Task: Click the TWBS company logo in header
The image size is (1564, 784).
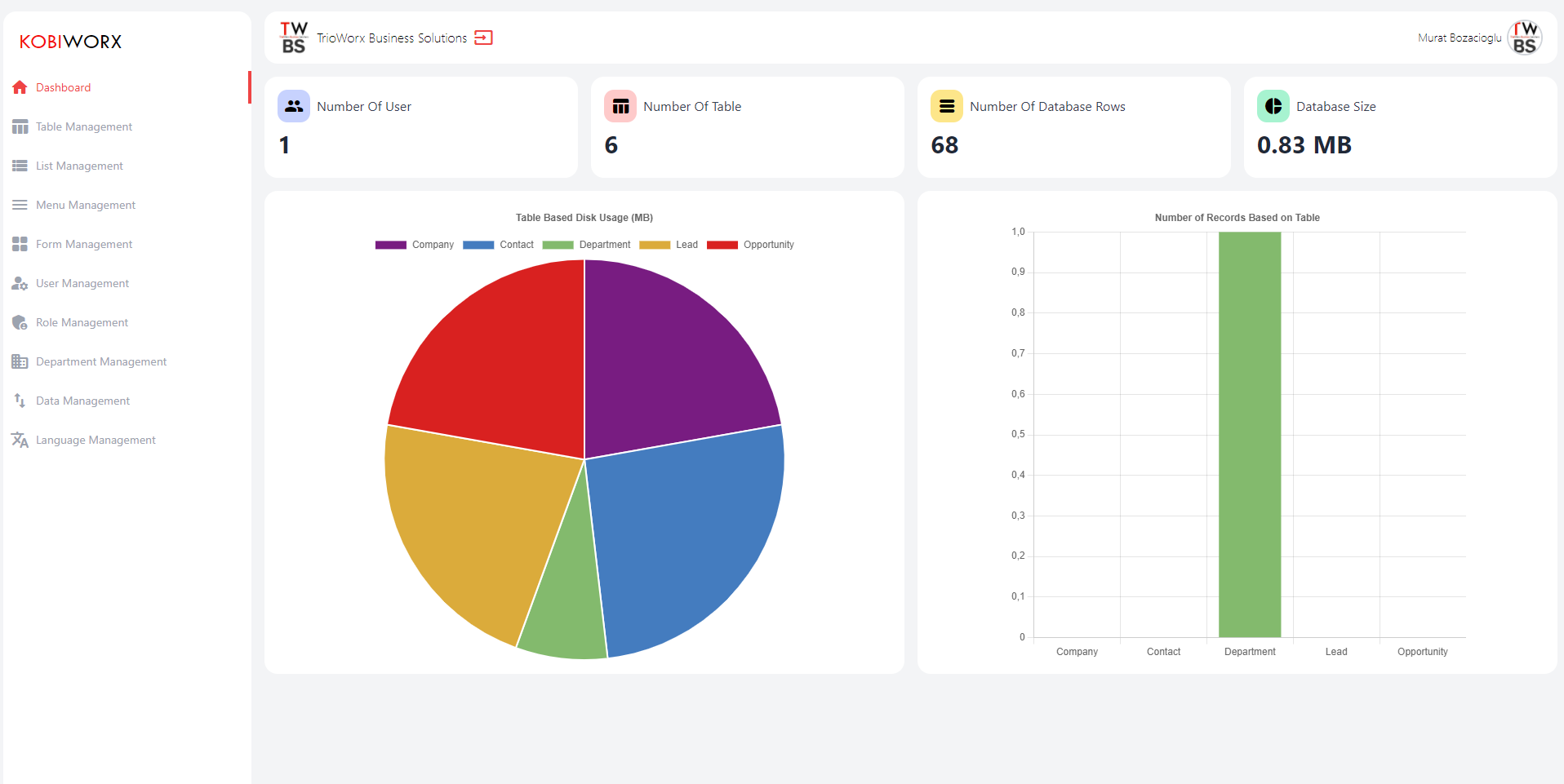Action: [294, 38]
